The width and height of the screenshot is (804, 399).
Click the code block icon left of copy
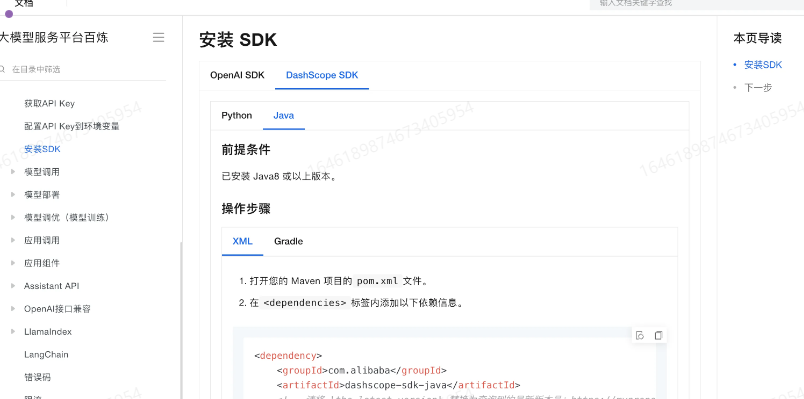640,335
